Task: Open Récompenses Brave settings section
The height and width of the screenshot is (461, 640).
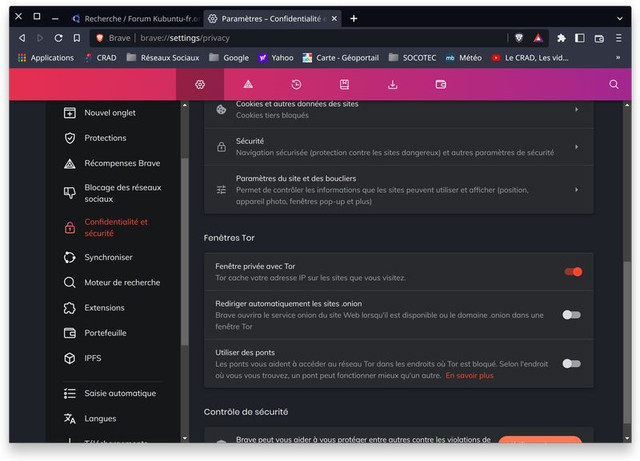Action: [x=112, y=163]
